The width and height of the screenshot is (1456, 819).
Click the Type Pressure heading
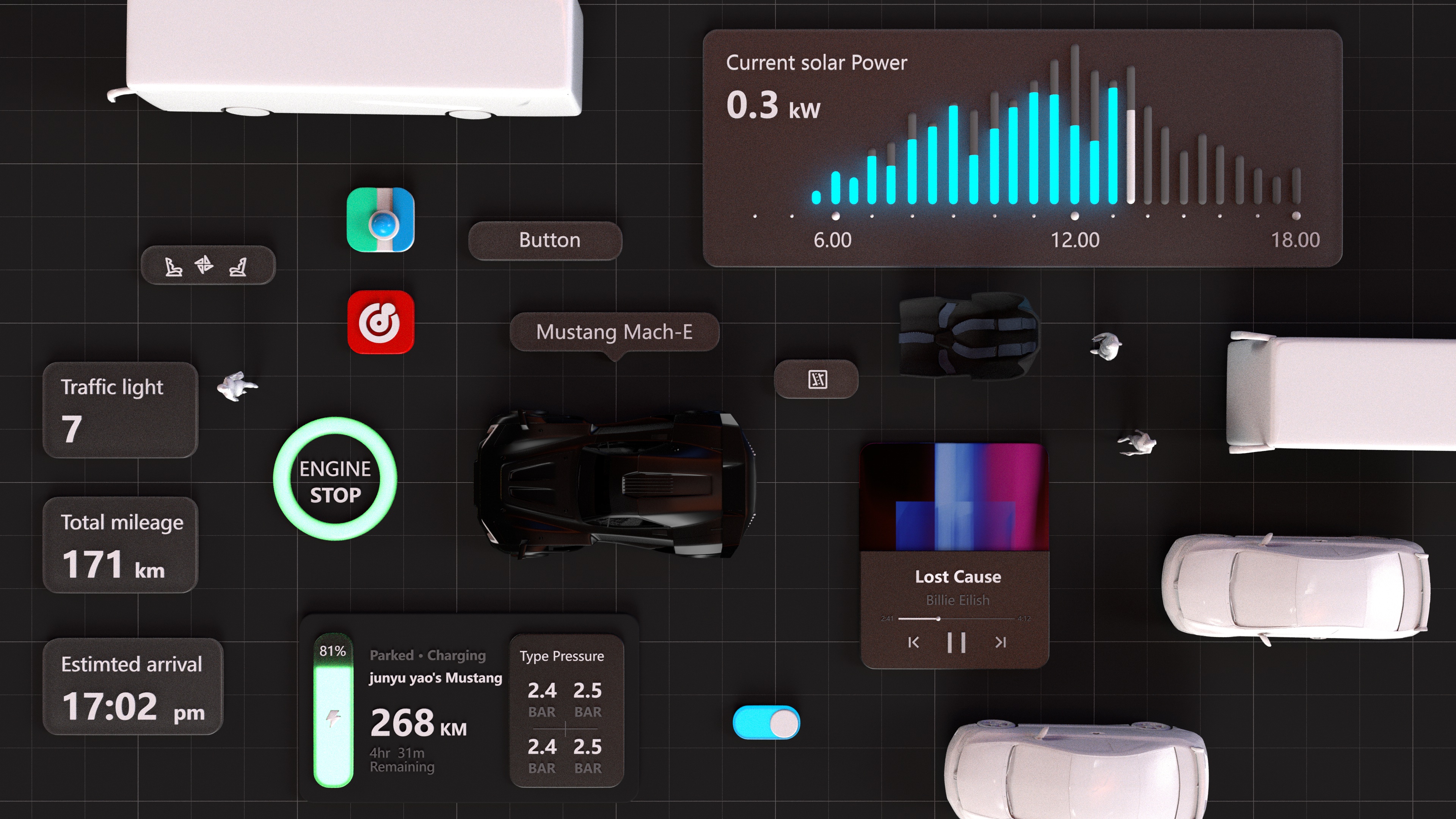click(562, 657)
